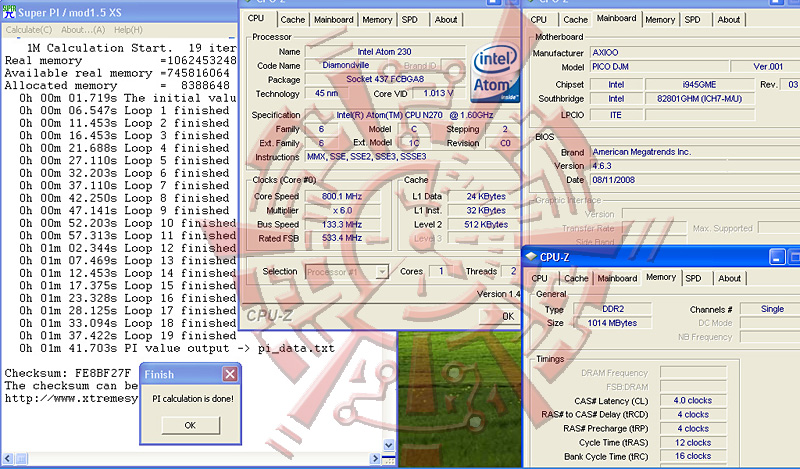Screen dimensions: 800x469
Task: Click the Super PI scroll down arrow
Action: (x=388, y=445)
